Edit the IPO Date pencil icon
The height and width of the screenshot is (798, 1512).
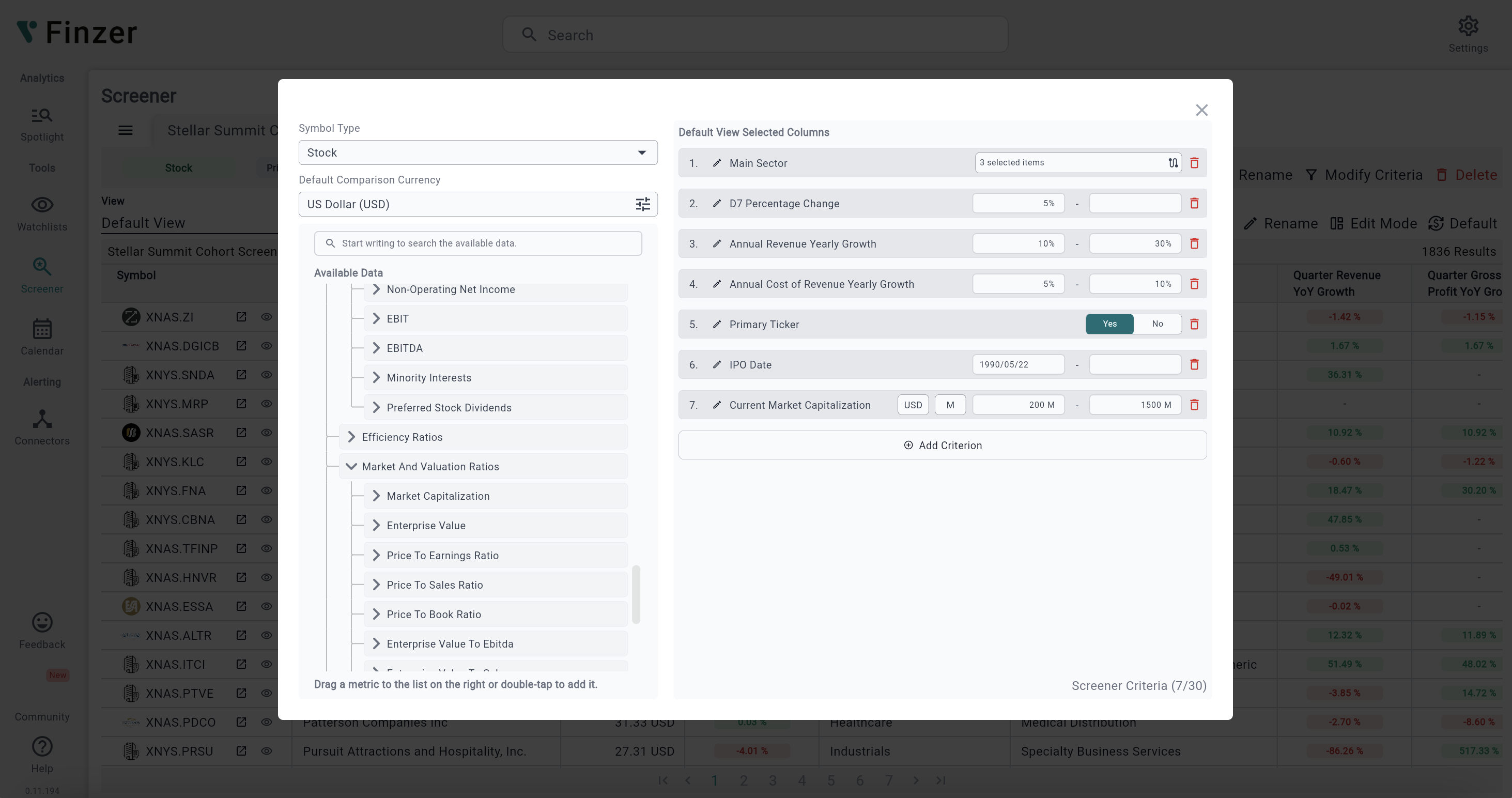point(717,365)
